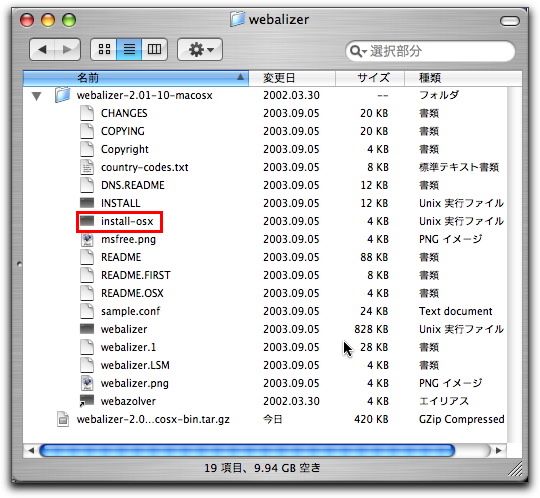Select the install-osx executable icon
This screenshot has height=498, width=540.
(x=87, y=221)
